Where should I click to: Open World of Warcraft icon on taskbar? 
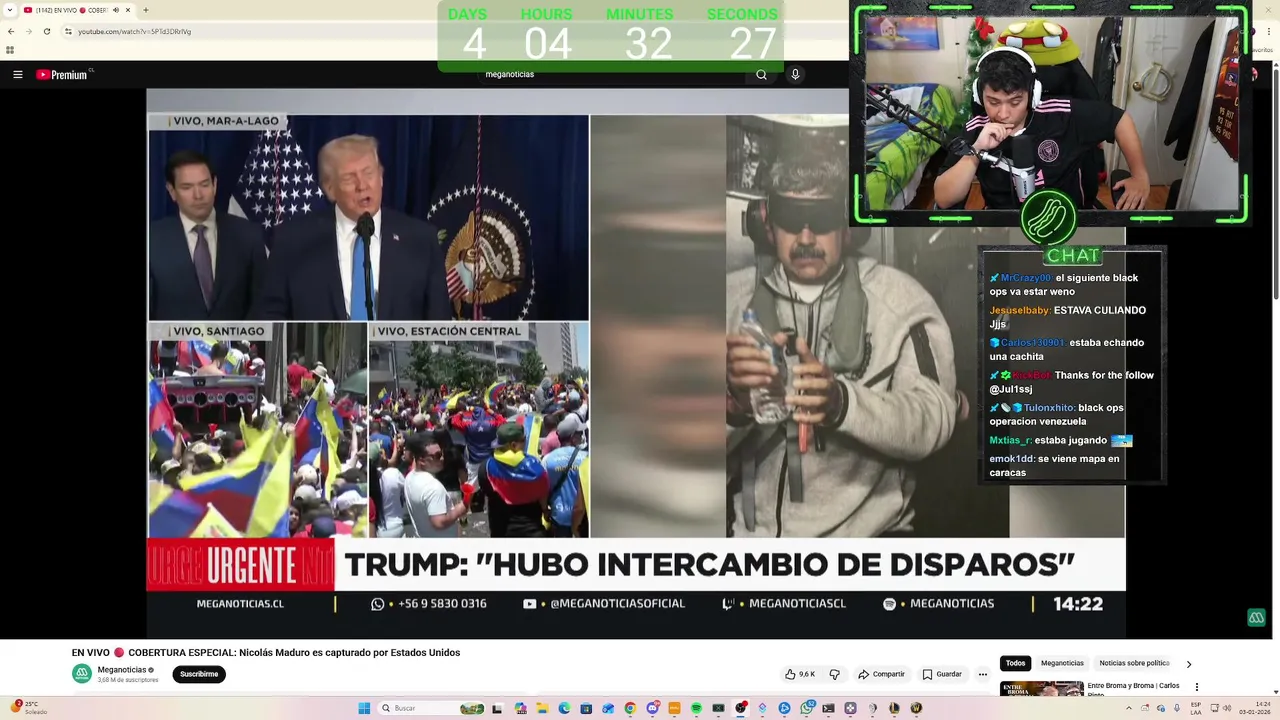(915, 708)
